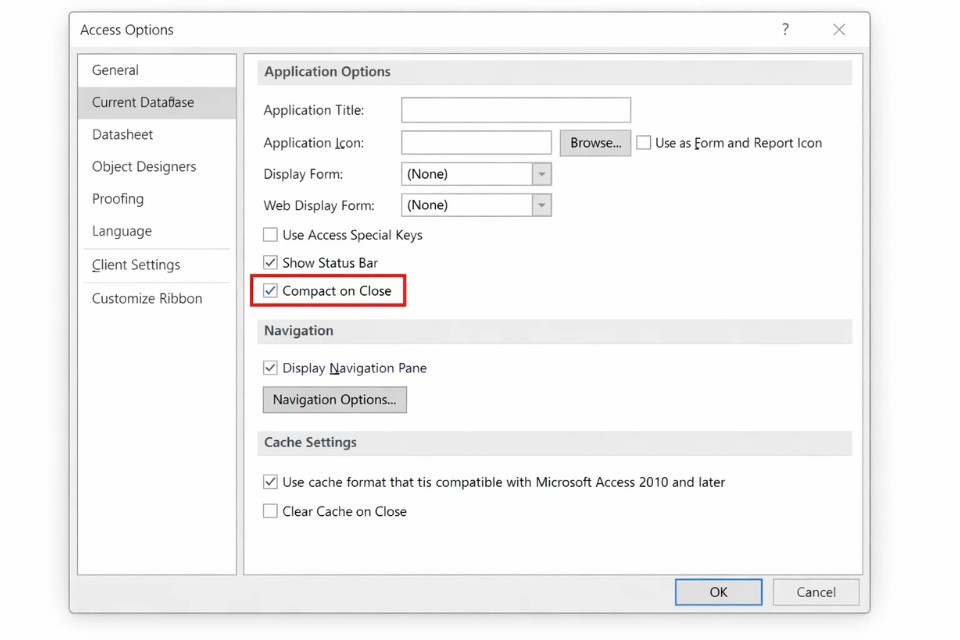The width and height of the screenshot is (960, 640).
Task: Toggle Display Navigation Pane checkbox
Action: pyautogui.click(x=270, y=368)
